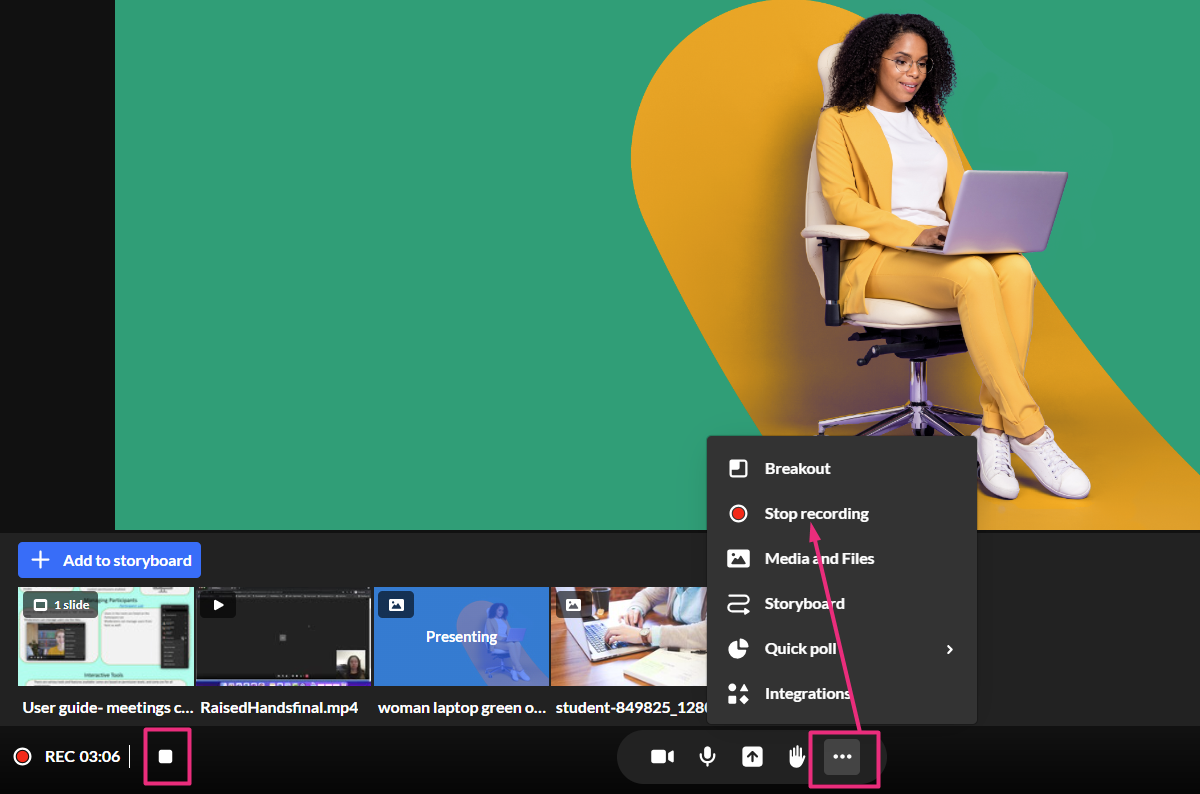Open Media and Files
Screen dimensions: 1200x794
819,558
